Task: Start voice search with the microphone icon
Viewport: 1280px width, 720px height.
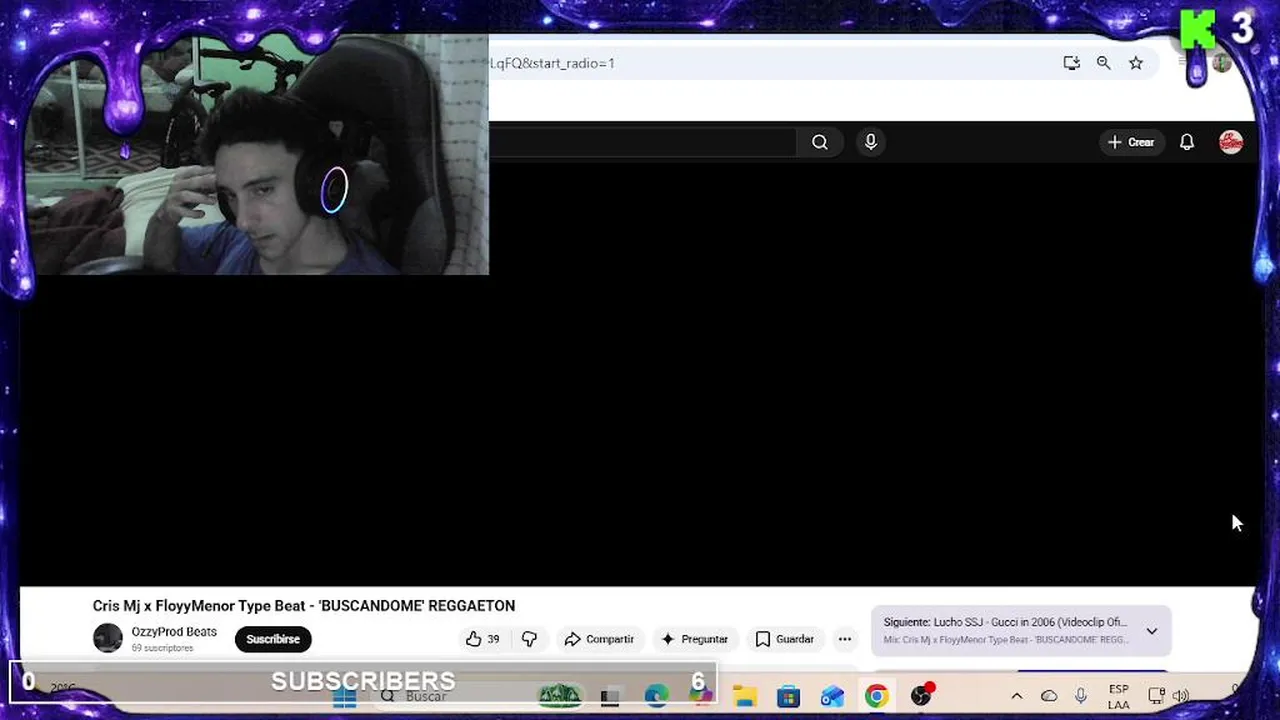Action: pos(871,142)
